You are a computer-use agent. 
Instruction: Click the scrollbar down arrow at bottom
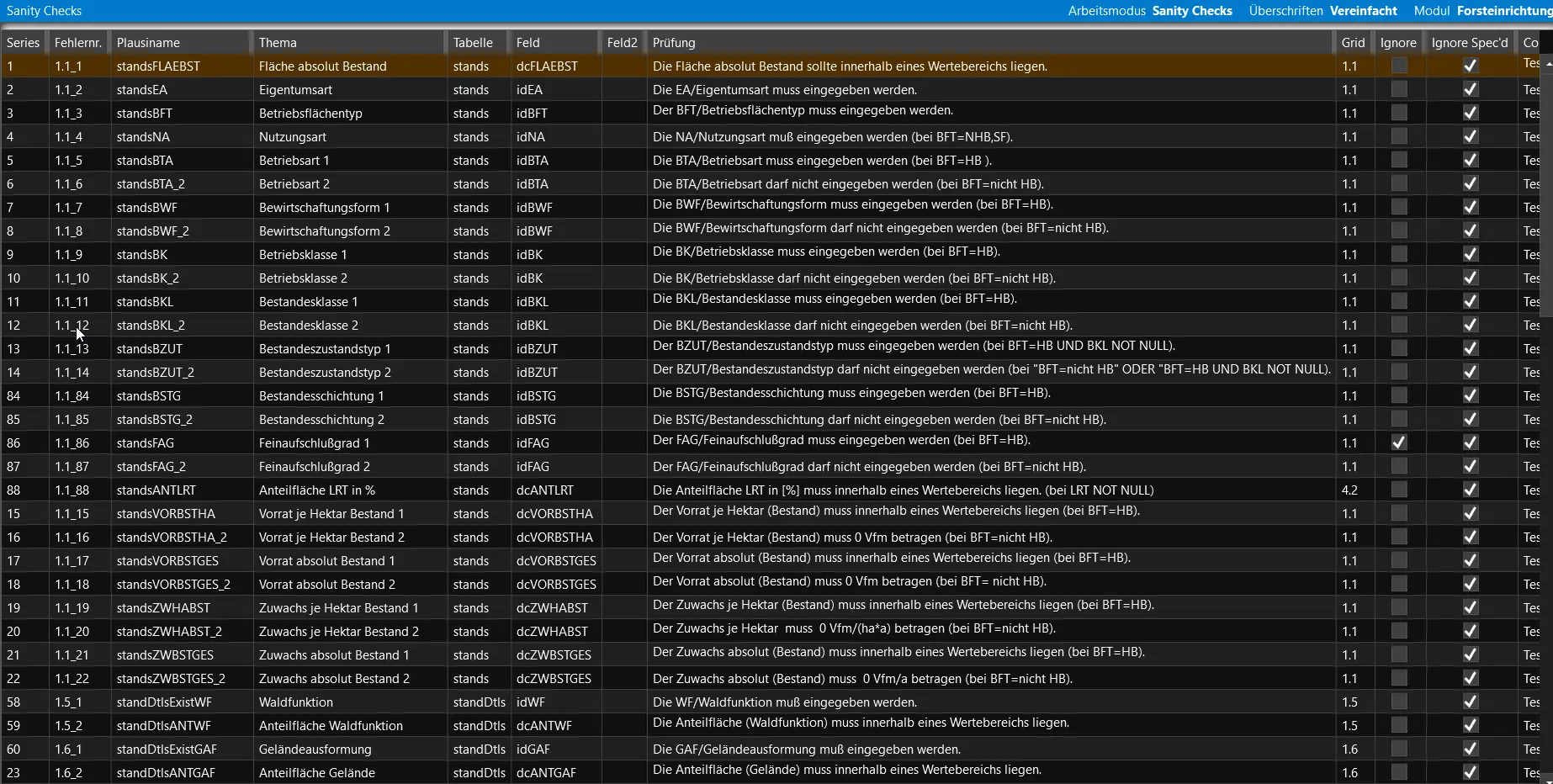(x=1549, y=779)
